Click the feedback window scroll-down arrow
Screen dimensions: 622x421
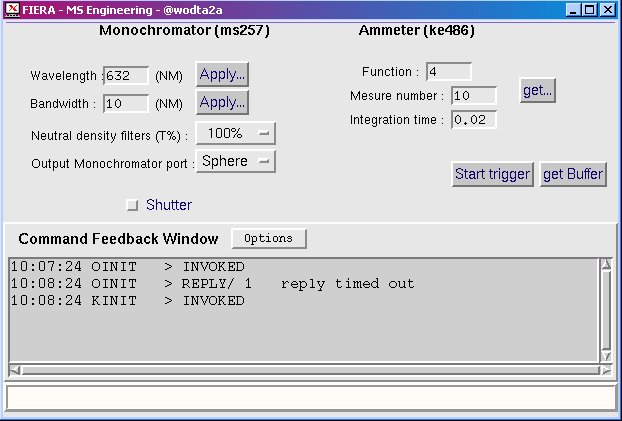coord(605,355)
